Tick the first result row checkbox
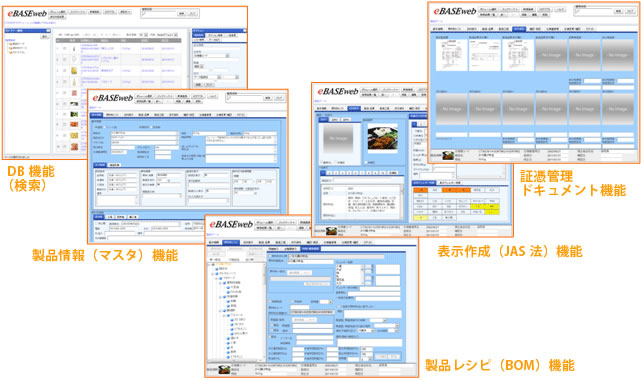This screenshot has height=380, width=641. tap(65, 49)
